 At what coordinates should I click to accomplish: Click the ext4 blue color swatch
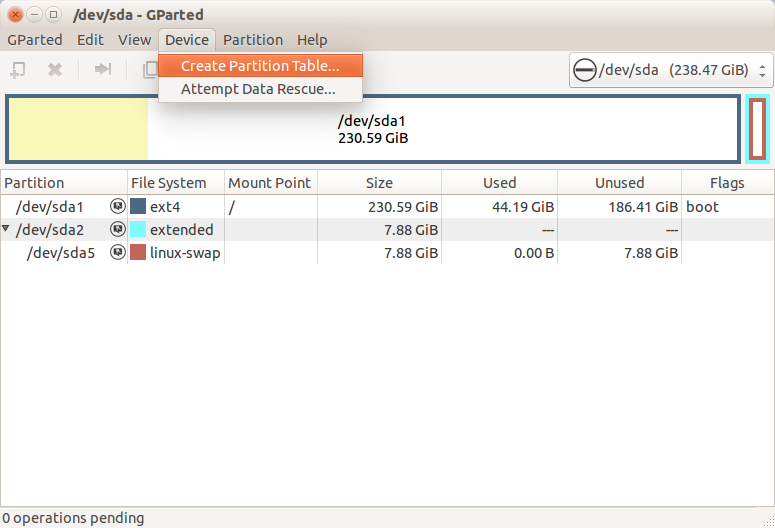tap(138, 206)
